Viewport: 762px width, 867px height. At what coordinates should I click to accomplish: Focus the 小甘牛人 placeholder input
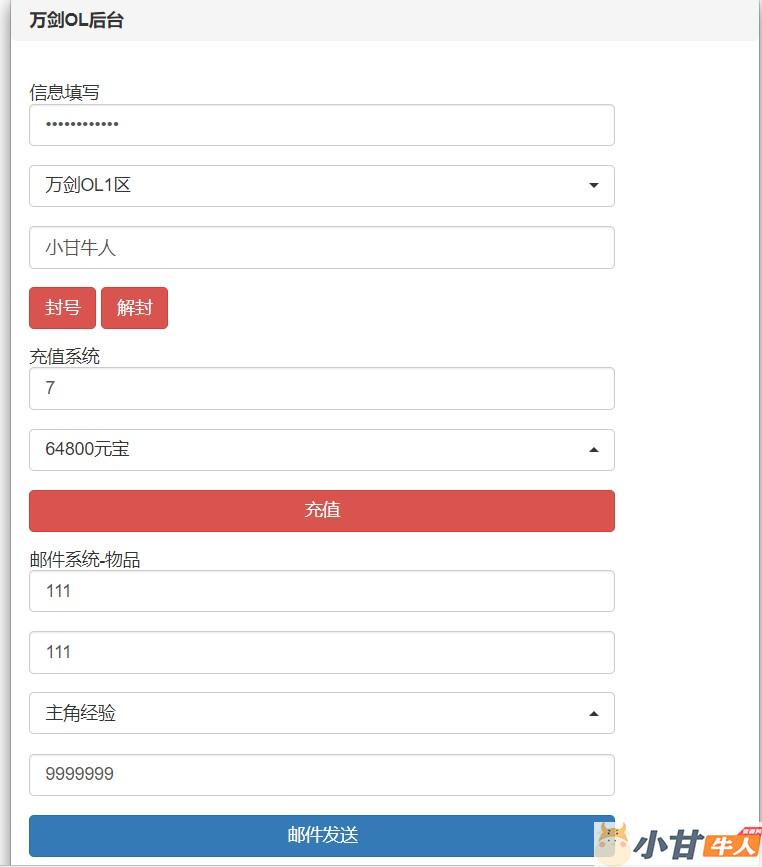pyautogui.click(x=321, y=248)
